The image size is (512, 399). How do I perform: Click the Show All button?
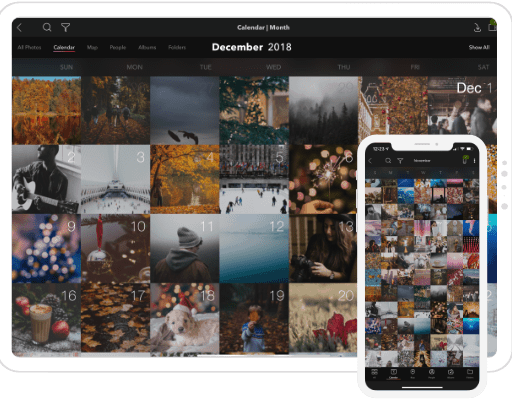pos(479,47)
